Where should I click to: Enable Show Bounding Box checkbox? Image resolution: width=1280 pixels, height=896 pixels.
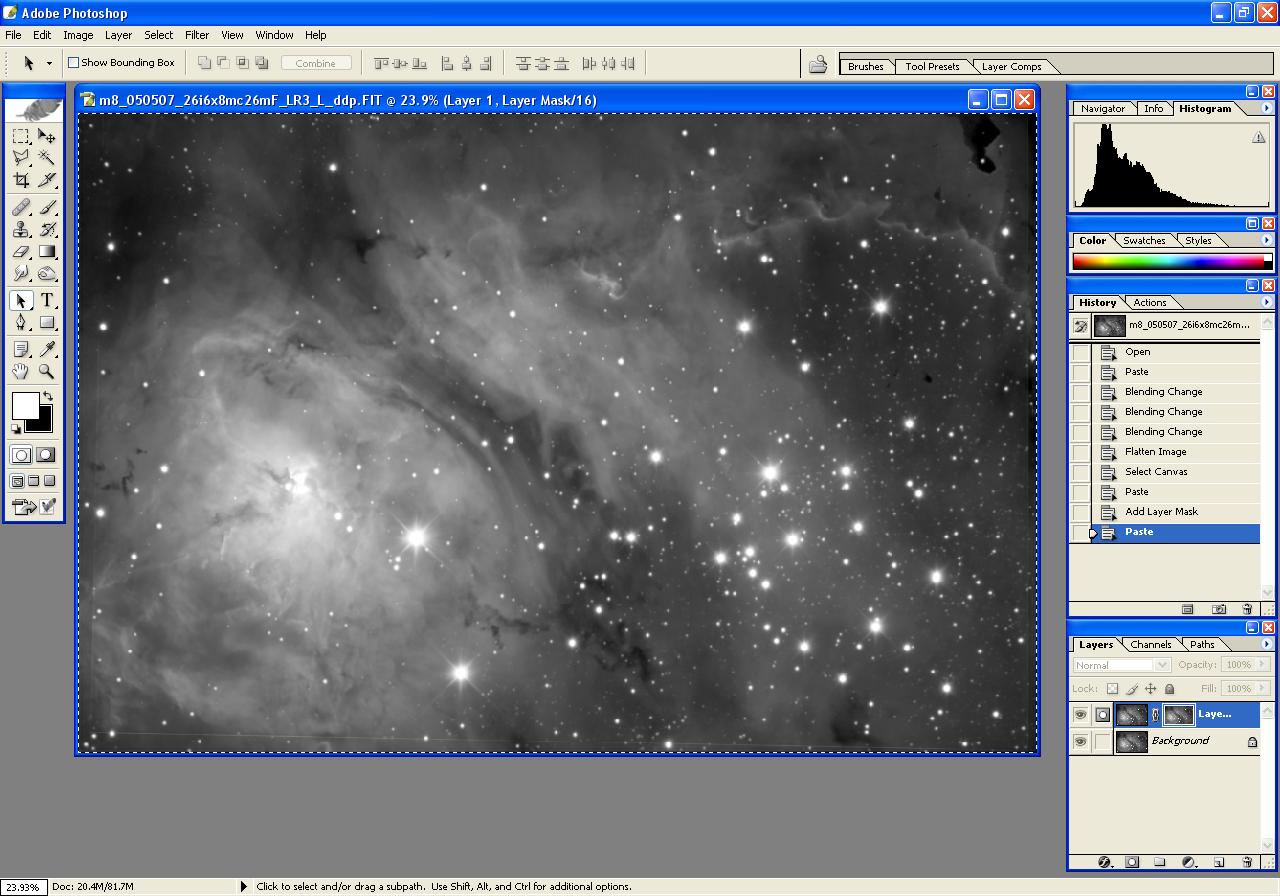(x=73, y=63)
